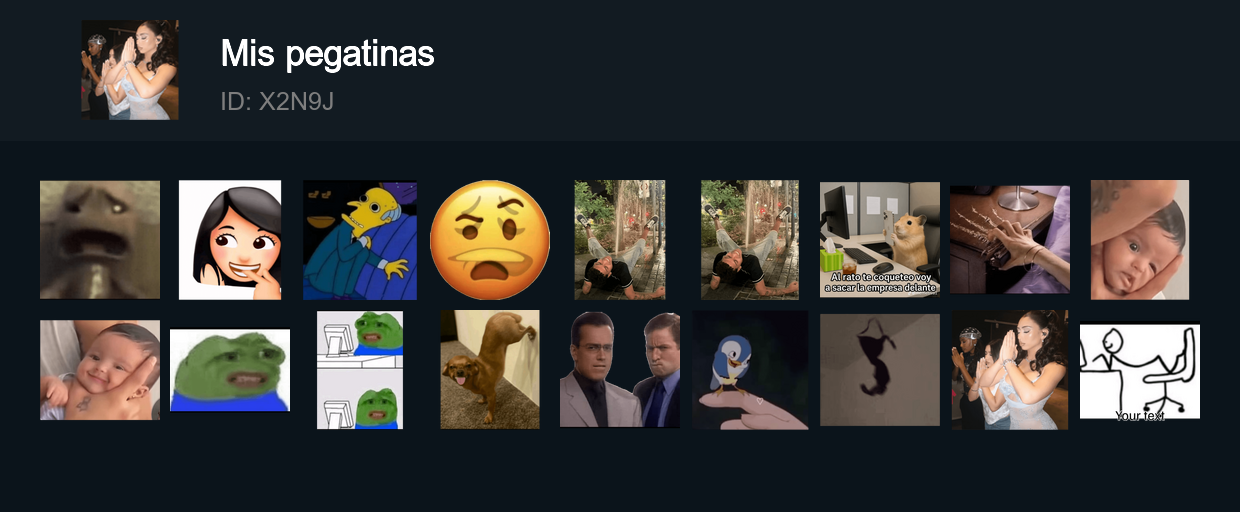This screenshot has width=1240, height=512.
Task: Pick the dog standing against wall sticker
Action: point(490,370)
